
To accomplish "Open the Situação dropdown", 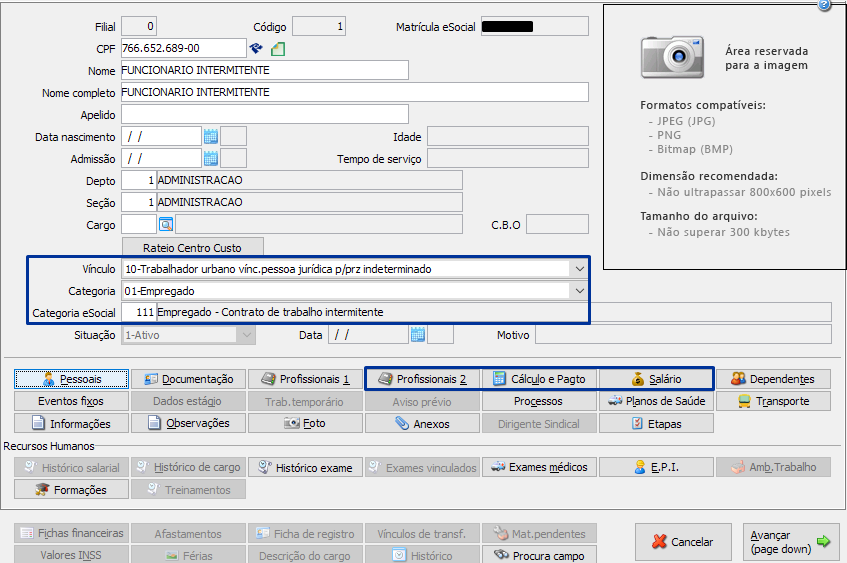I will pyautogui.click(x=247, y=335).
